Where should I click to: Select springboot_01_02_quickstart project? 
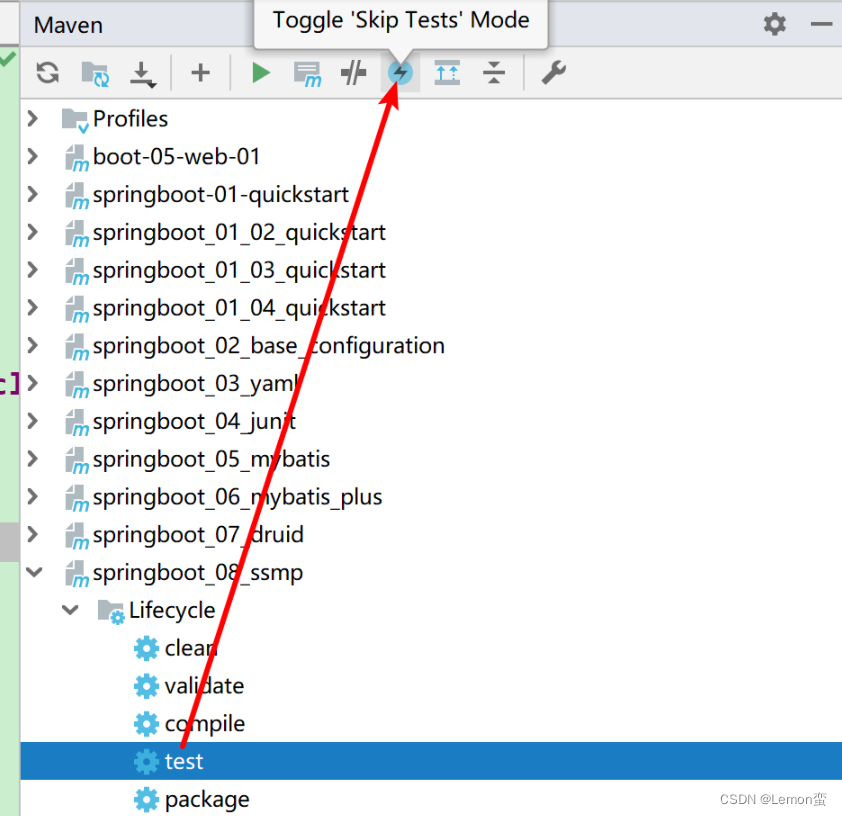pos(239,232)
